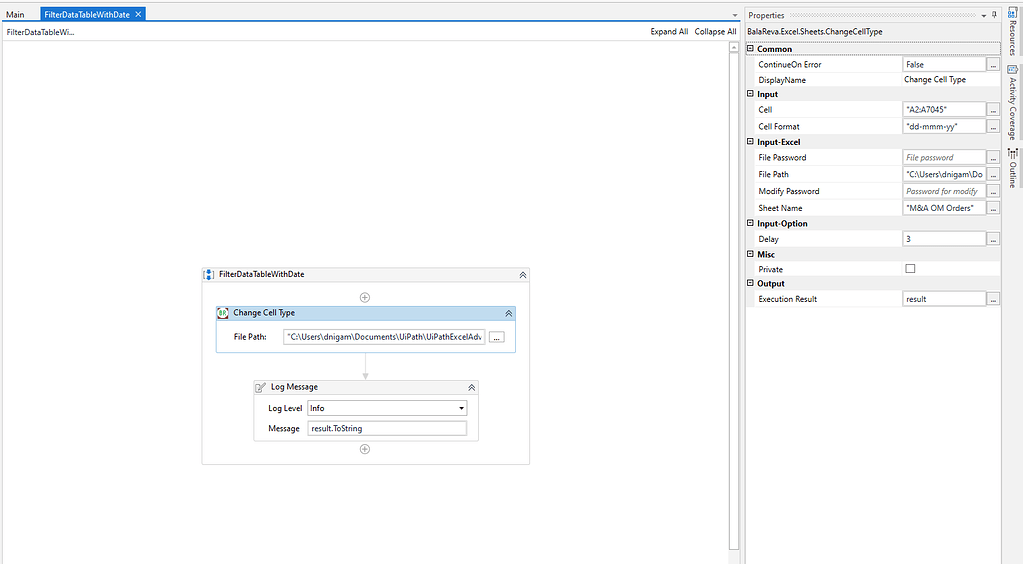Collapse the Change Cell Type activity
Image resolution: width=1023 pixels, height=564 pixels.
[508, 313]
